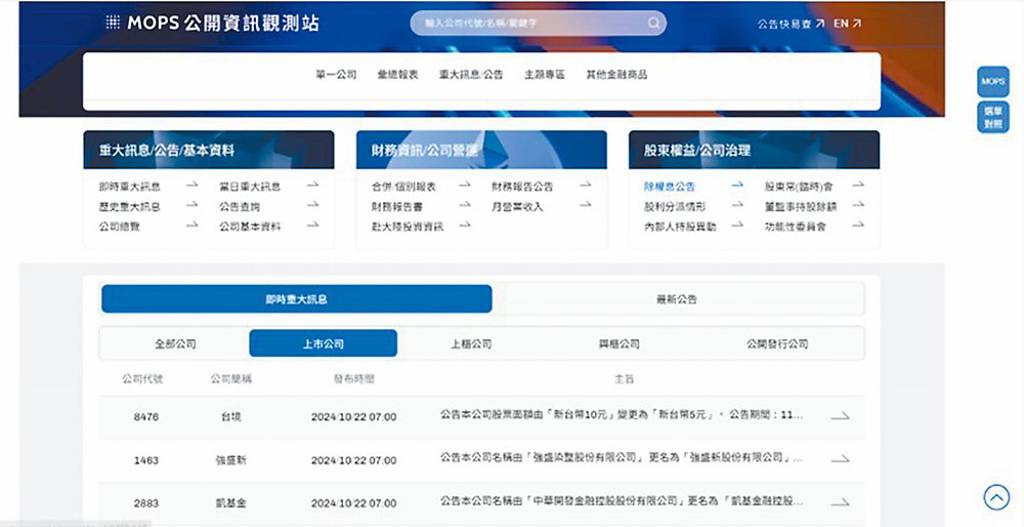Image resolution: width=1024 pixels, height=527 pixels.
Task: Click the company search input field
Action: tap(538, 24)
